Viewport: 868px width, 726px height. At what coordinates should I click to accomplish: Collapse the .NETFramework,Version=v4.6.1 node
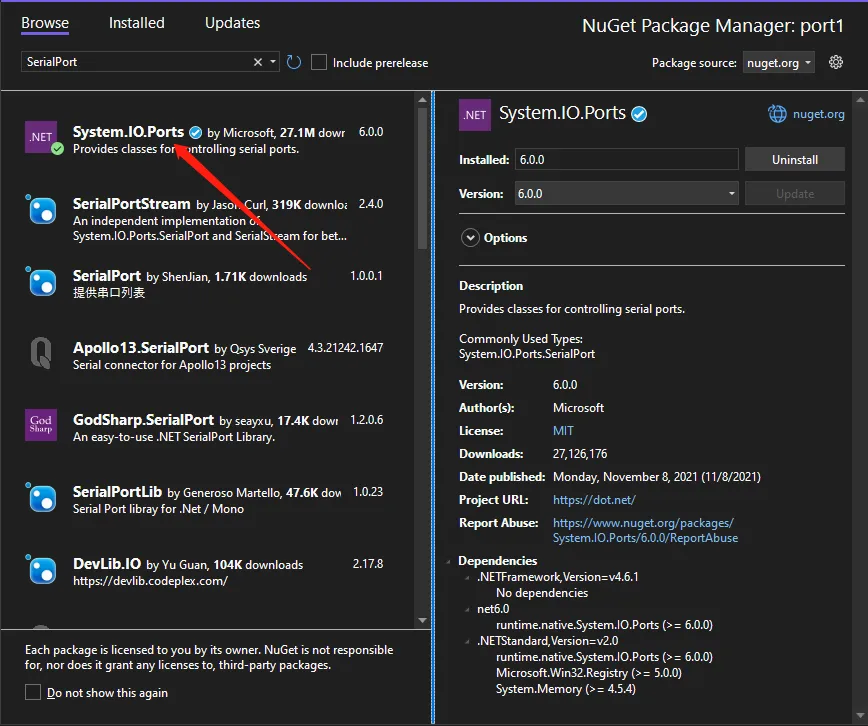[467, 578]
